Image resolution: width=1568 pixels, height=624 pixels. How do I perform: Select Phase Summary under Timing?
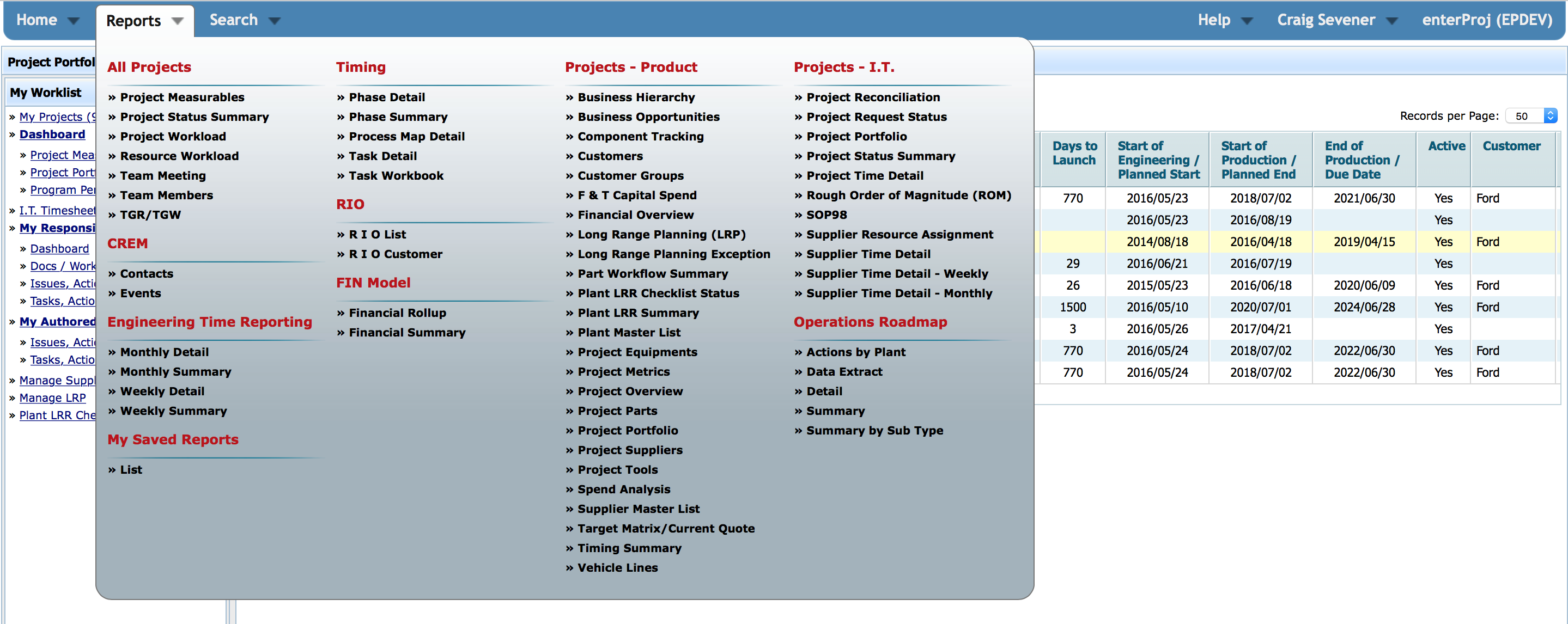coord(398,117)
